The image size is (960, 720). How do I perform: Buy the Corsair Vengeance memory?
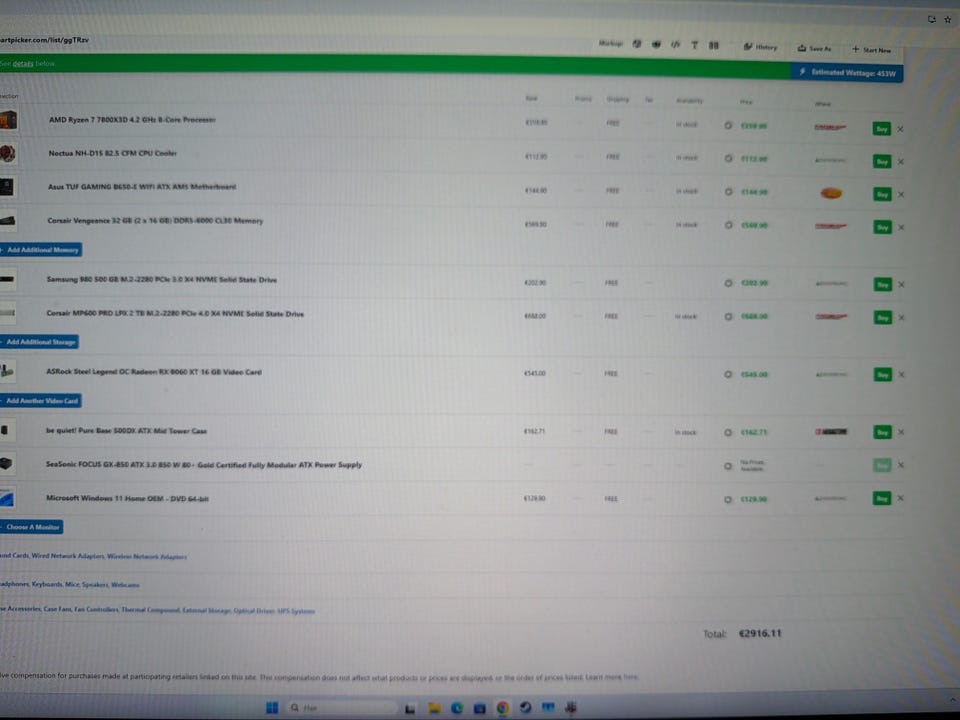click(x=882, y=227)
